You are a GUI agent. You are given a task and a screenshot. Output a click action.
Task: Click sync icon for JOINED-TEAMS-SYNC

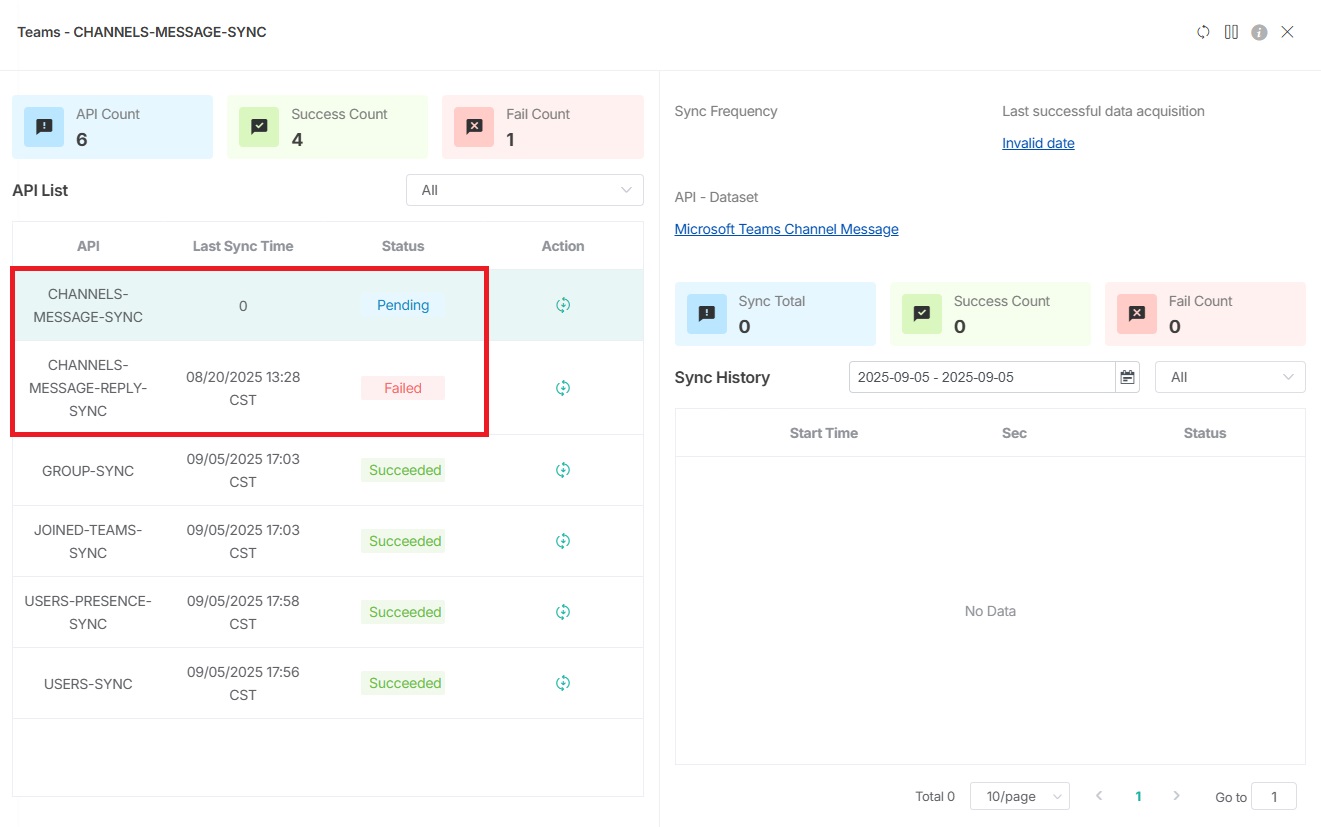pos(563,541)
